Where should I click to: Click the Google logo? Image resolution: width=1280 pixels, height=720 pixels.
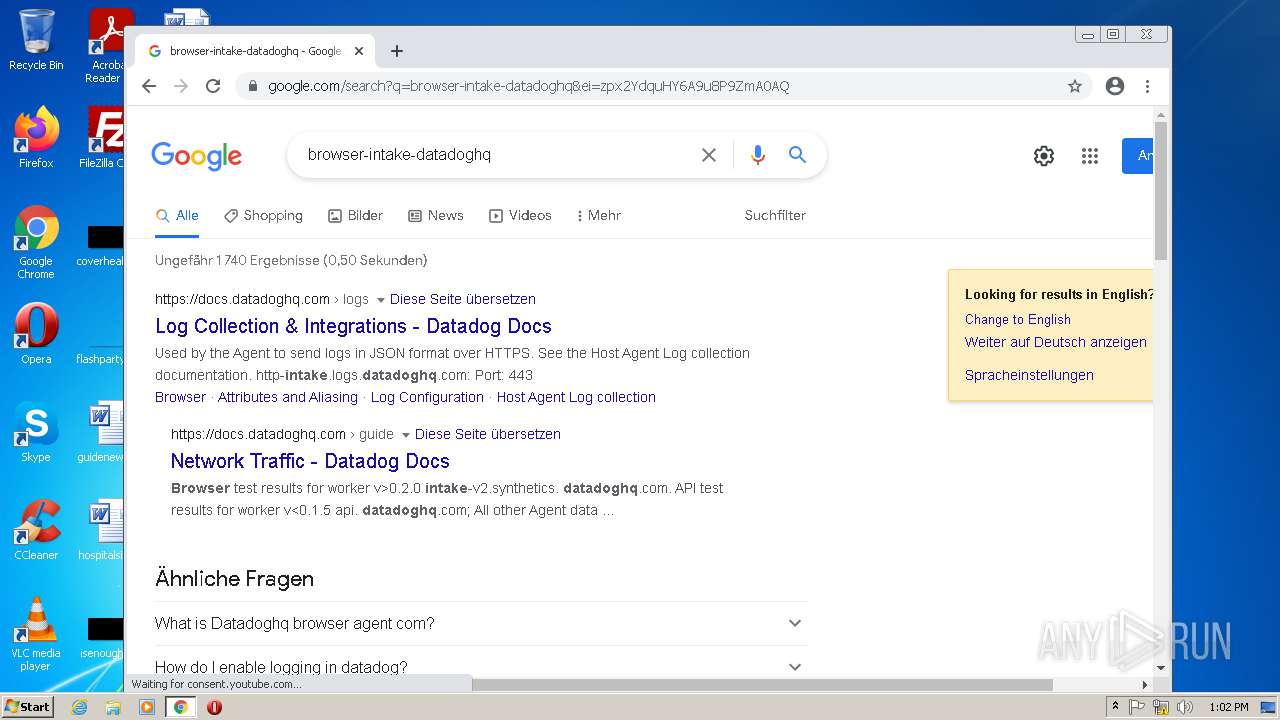pyautogui.click(x=197, y=156)
